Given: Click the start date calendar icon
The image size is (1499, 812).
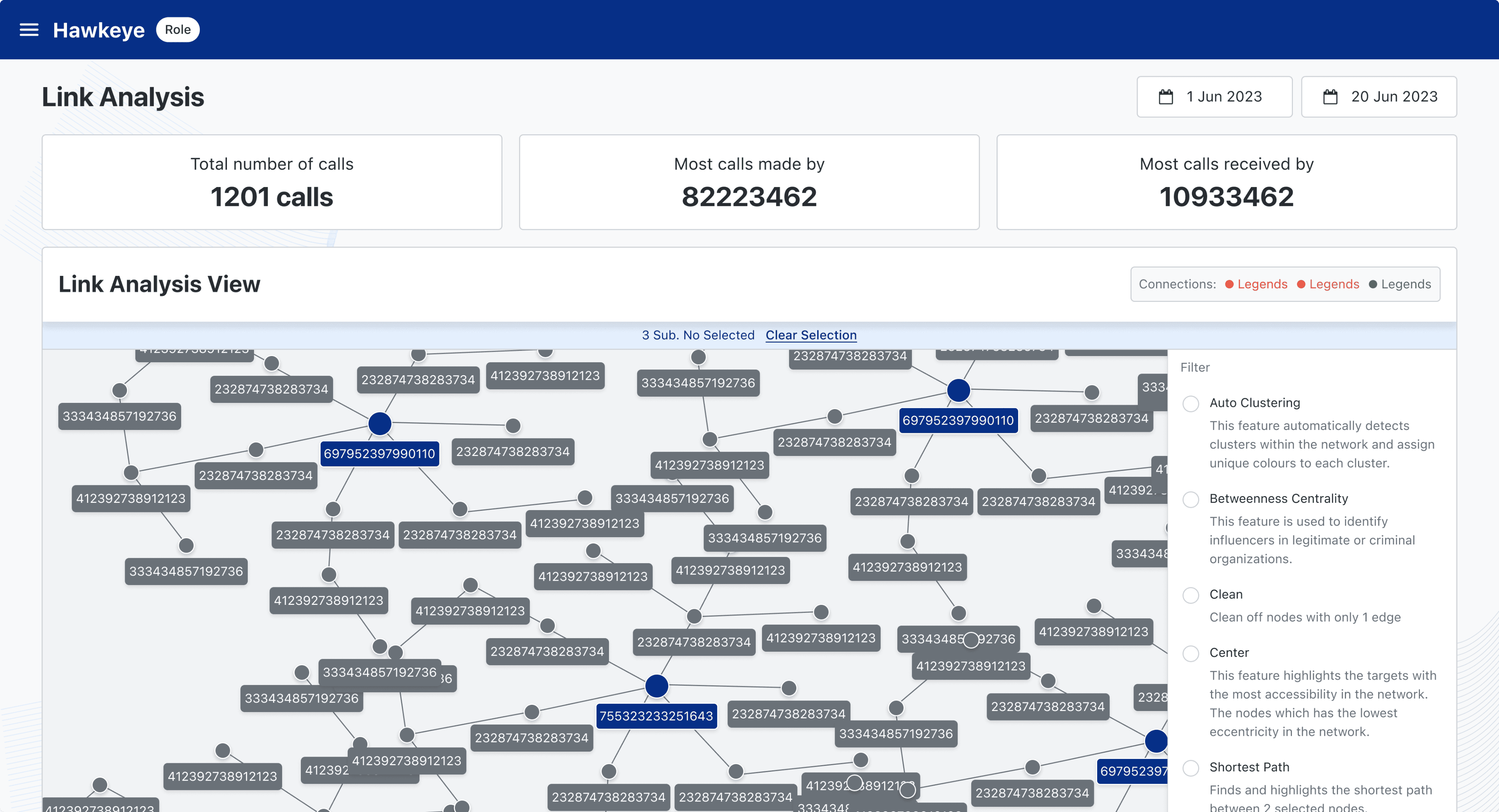Looking at the screenshot, I should (x=1166, y=97).
